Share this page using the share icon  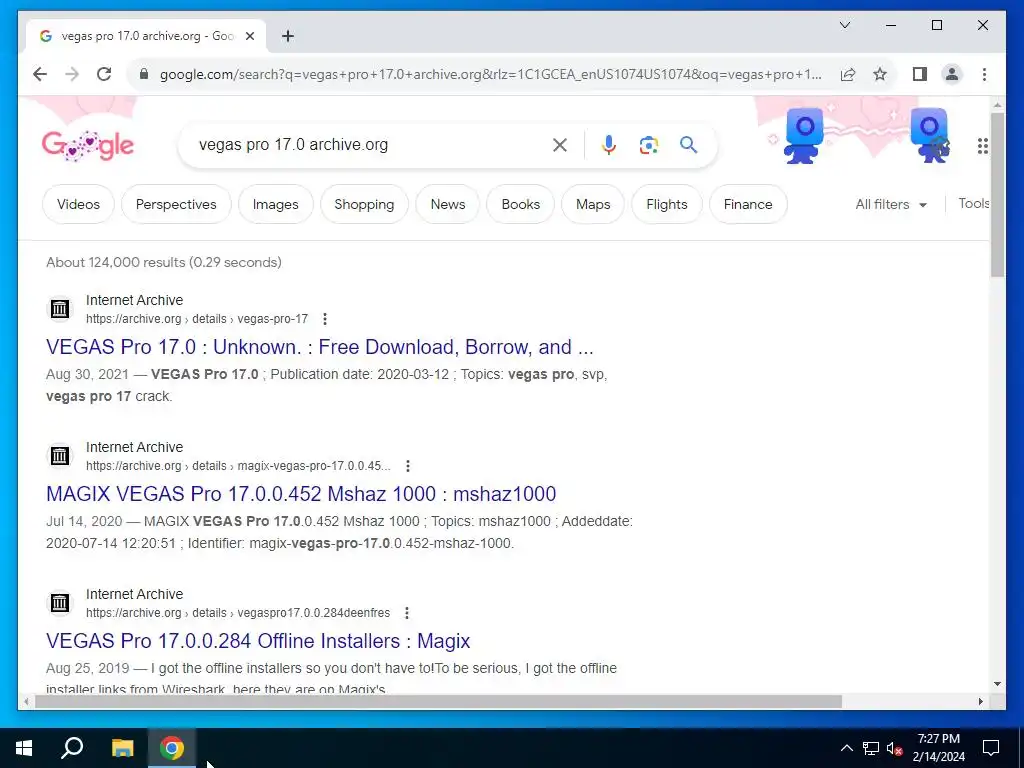[848, 74]
